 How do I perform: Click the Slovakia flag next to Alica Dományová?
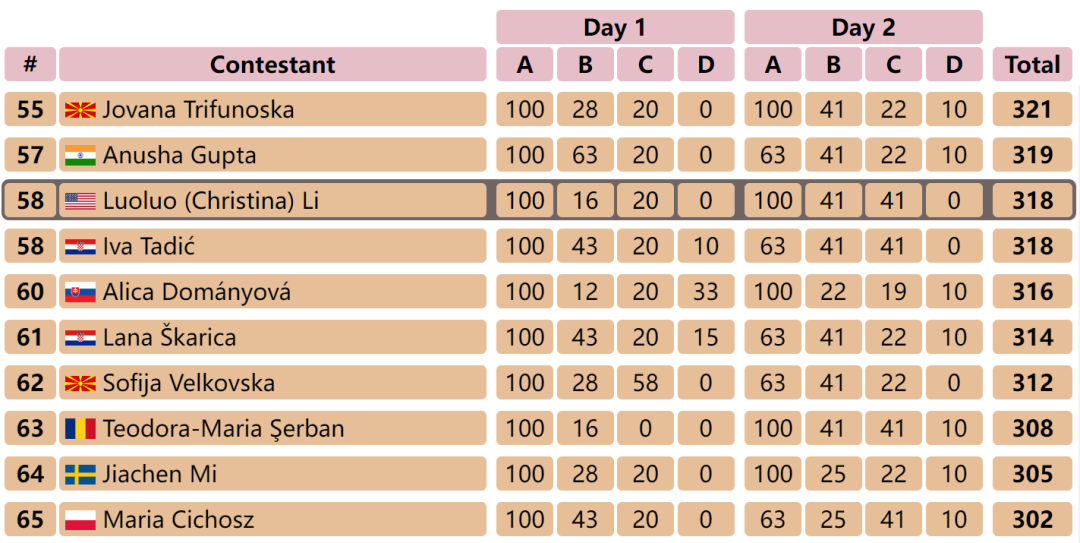click(80, 292)
